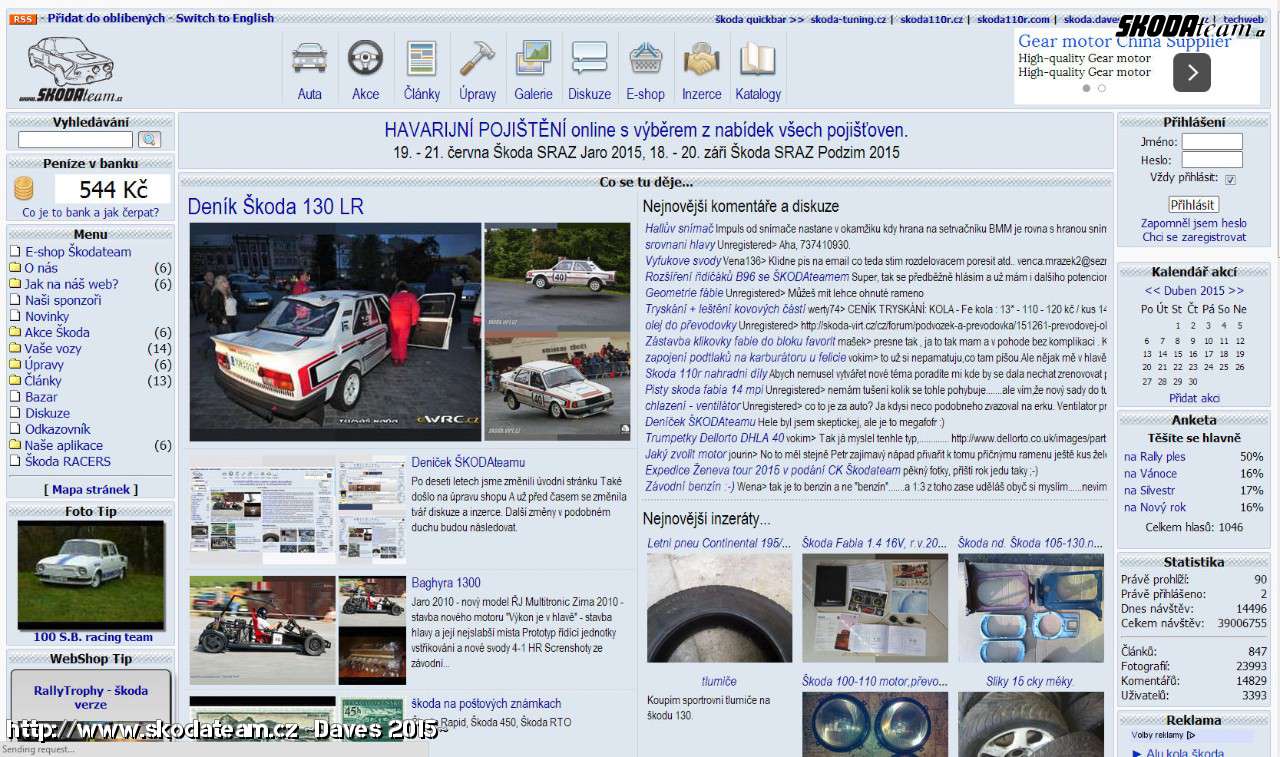Go to previous month in Kalendář akcí
The image size is (1280, 757).
pos(1152,291)
